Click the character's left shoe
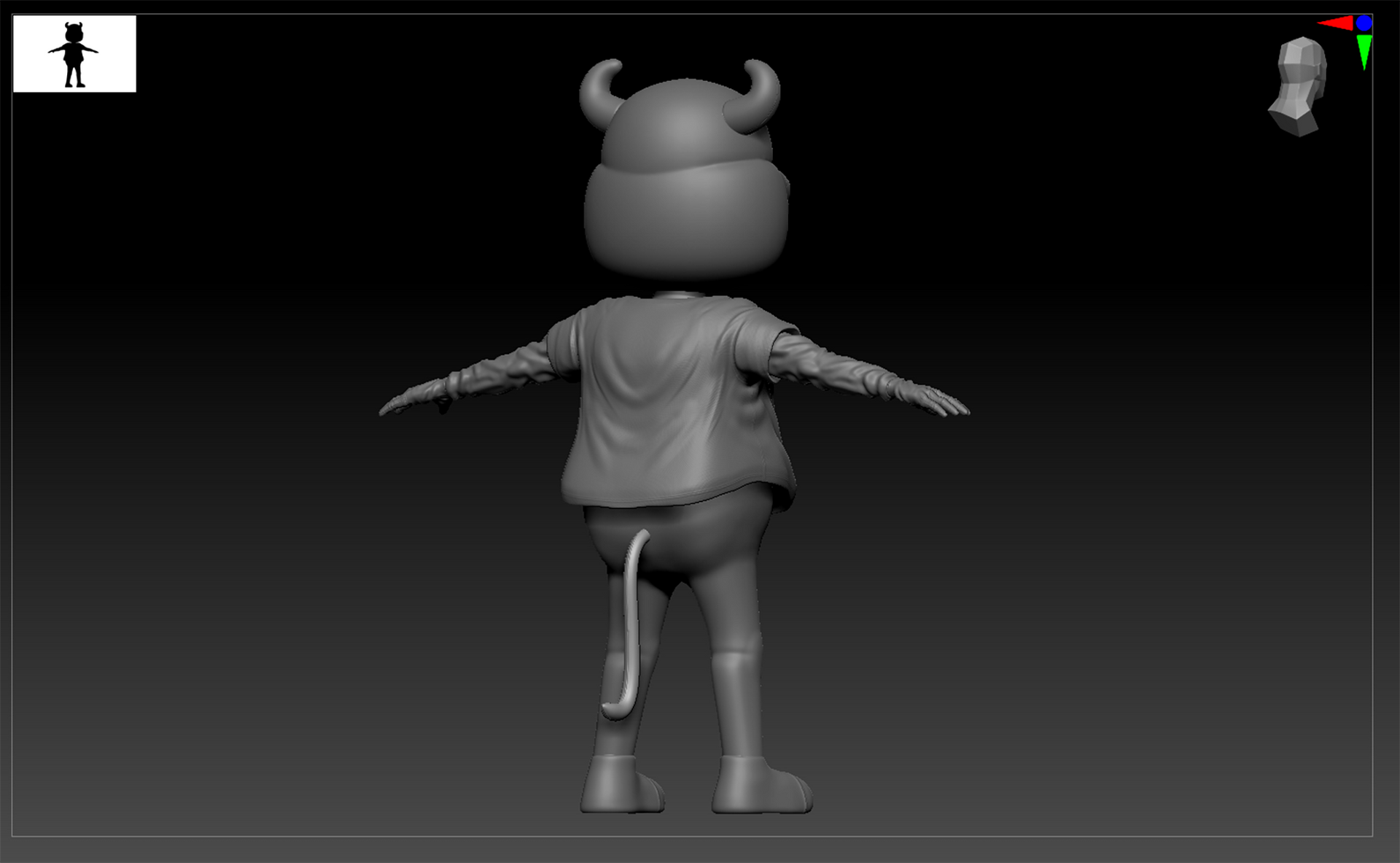The width and height of the screenshot is (1400, 863). click(x=622, y=784)
